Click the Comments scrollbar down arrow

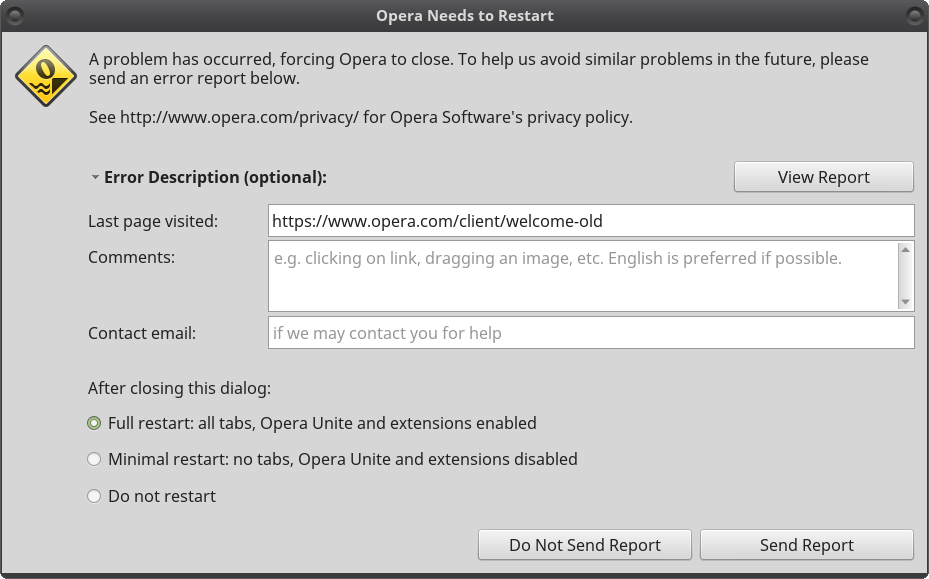coord(905,302)
